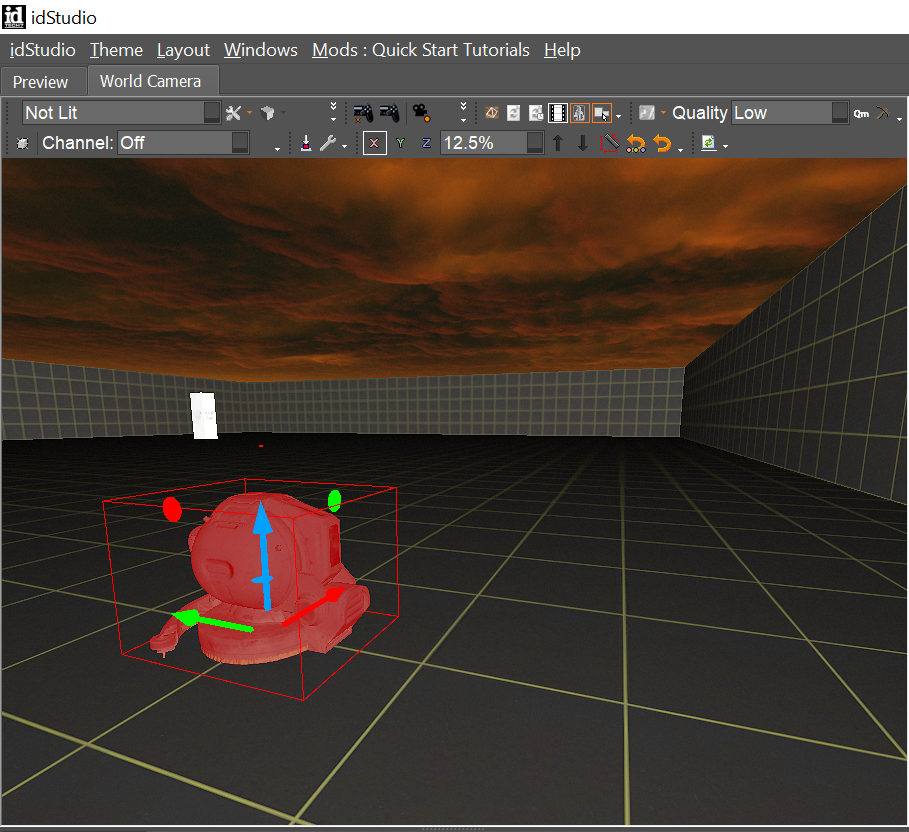Image resolution: width=909 pixels, height=832 pixels.
Task: Click the pickaxe icon
Action: pos(883,112)
